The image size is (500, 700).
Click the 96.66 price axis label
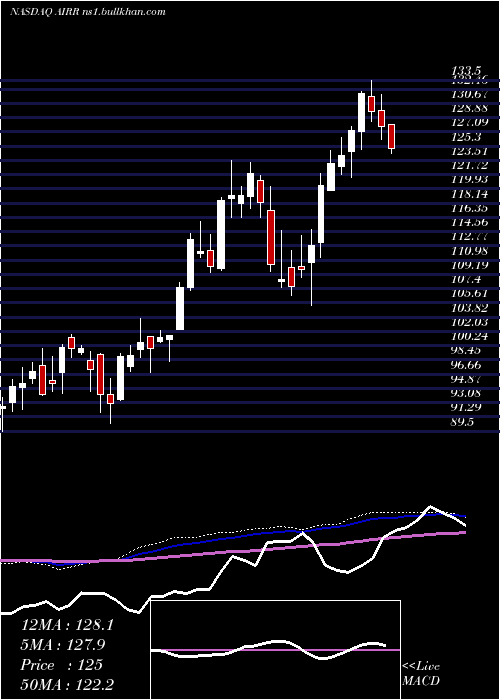tap(468, 365)
